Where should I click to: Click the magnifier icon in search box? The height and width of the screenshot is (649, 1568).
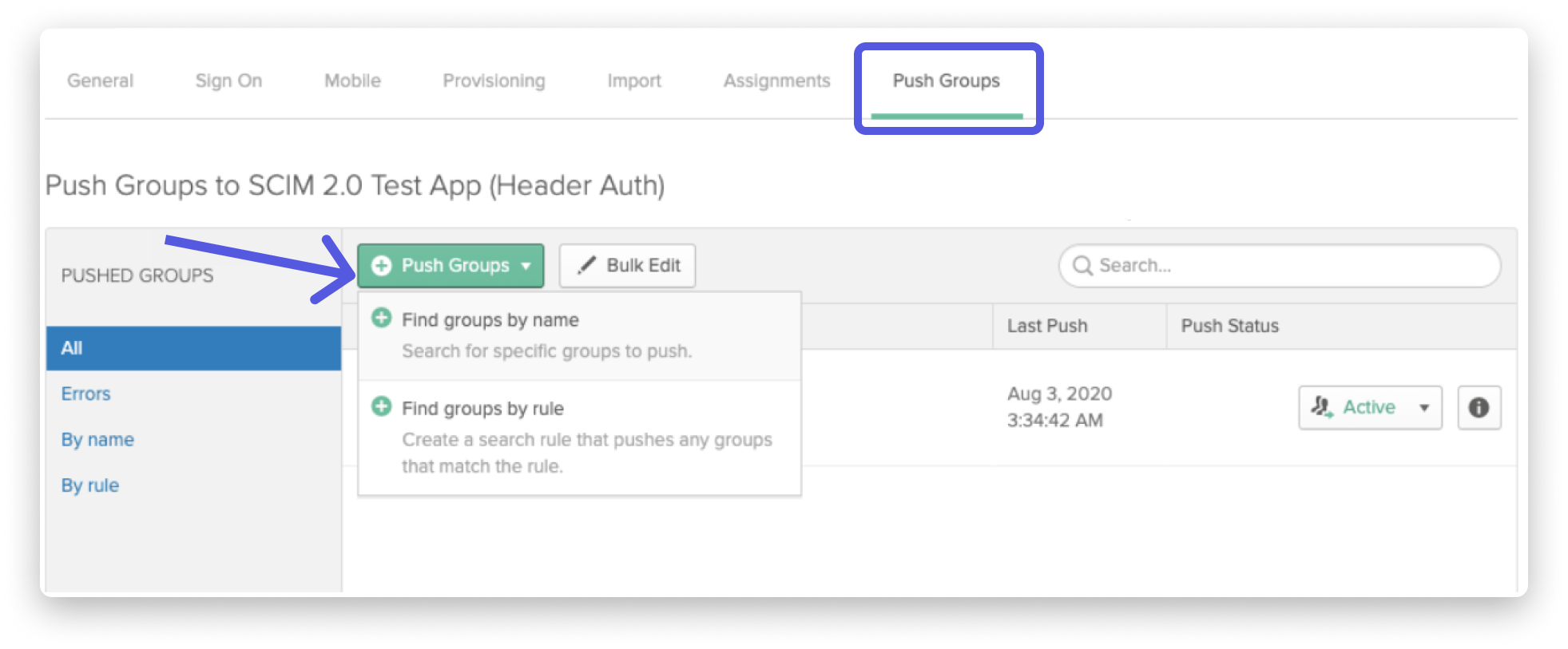(x=1082, y=265)
